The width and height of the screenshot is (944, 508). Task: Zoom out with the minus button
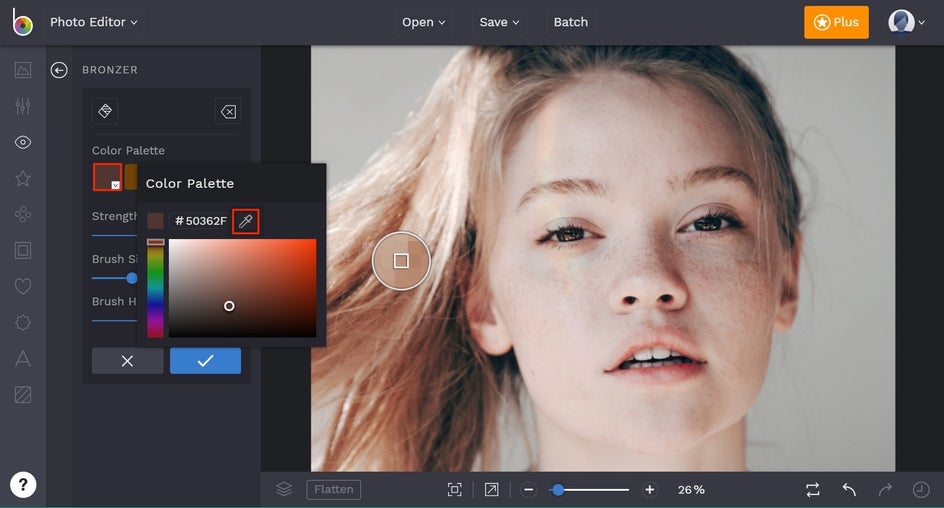tap(529, 490)
